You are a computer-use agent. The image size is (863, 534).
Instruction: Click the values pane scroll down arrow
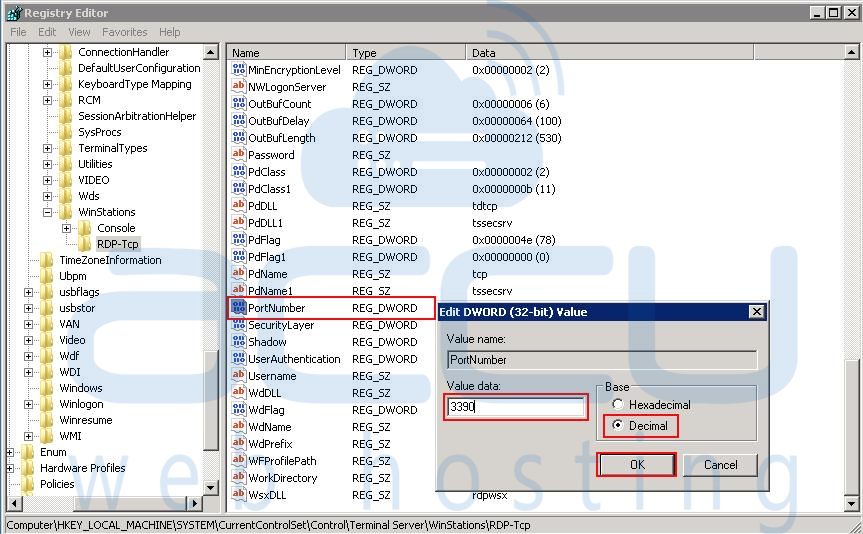(851, 503)
